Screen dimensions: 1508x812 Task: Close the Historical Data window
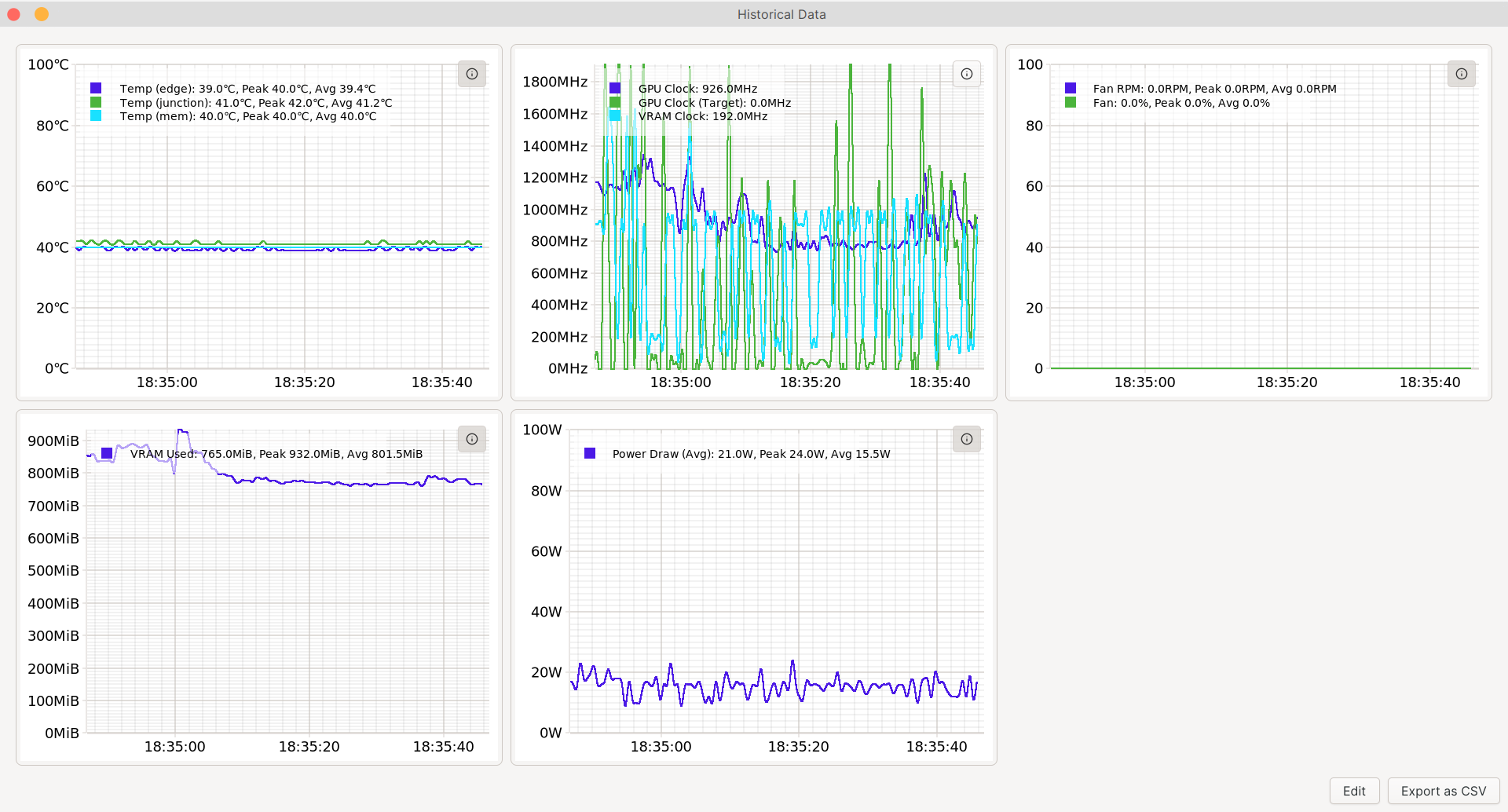coord(13,14)
